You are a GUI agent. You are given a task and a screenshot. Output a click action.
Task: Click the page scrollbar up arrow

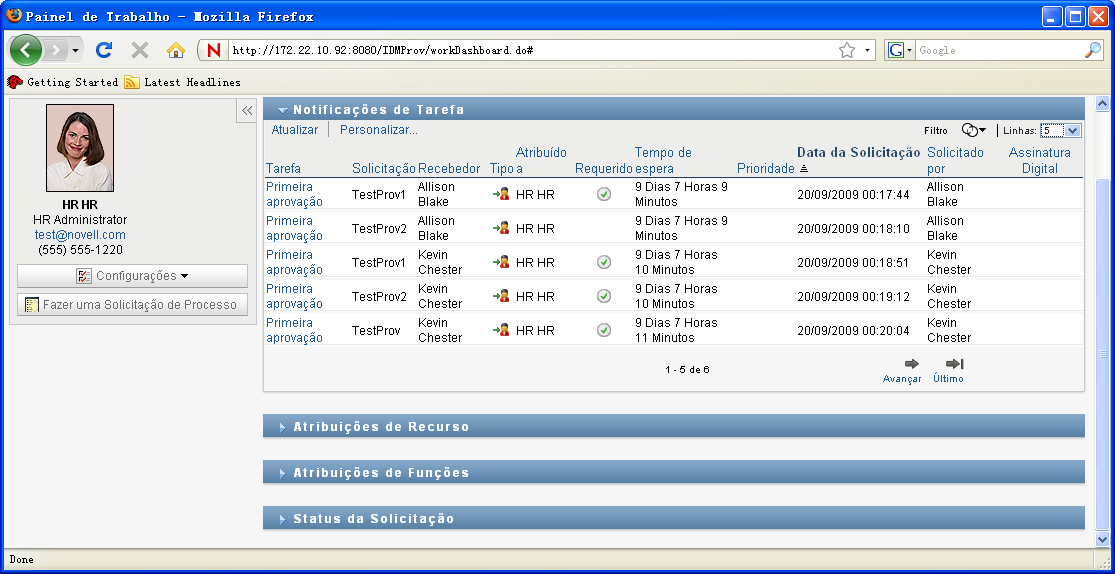coord(1103,105)
